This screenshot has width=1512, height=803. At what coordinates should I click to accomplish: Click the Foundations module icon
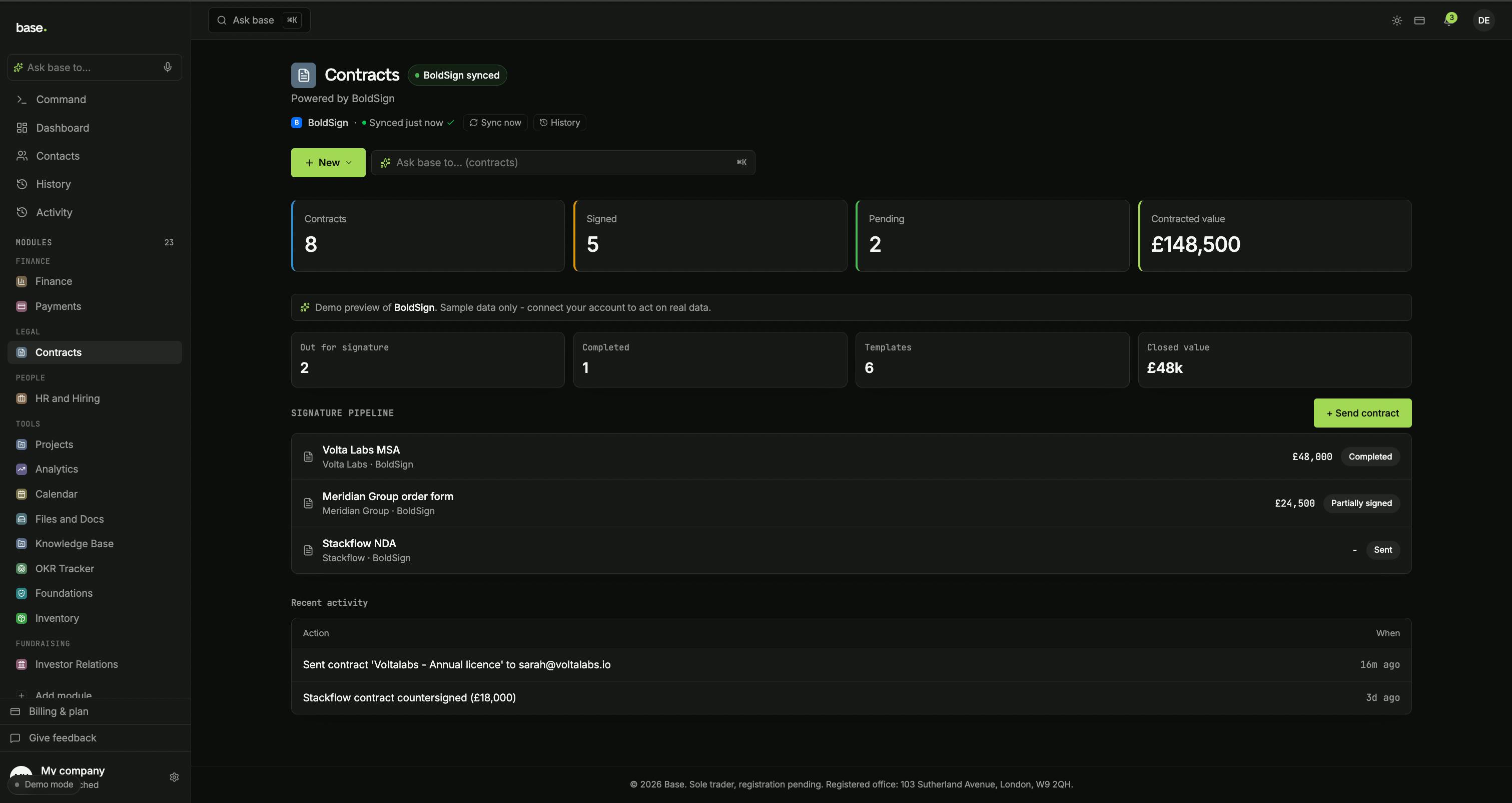click(22, 593)
